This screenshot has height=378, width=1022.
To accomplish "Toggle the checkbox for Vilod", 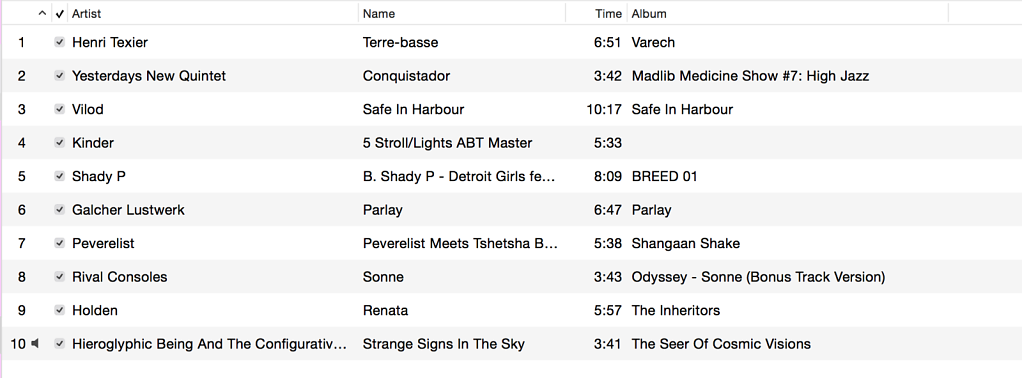I will click(60, 109).
